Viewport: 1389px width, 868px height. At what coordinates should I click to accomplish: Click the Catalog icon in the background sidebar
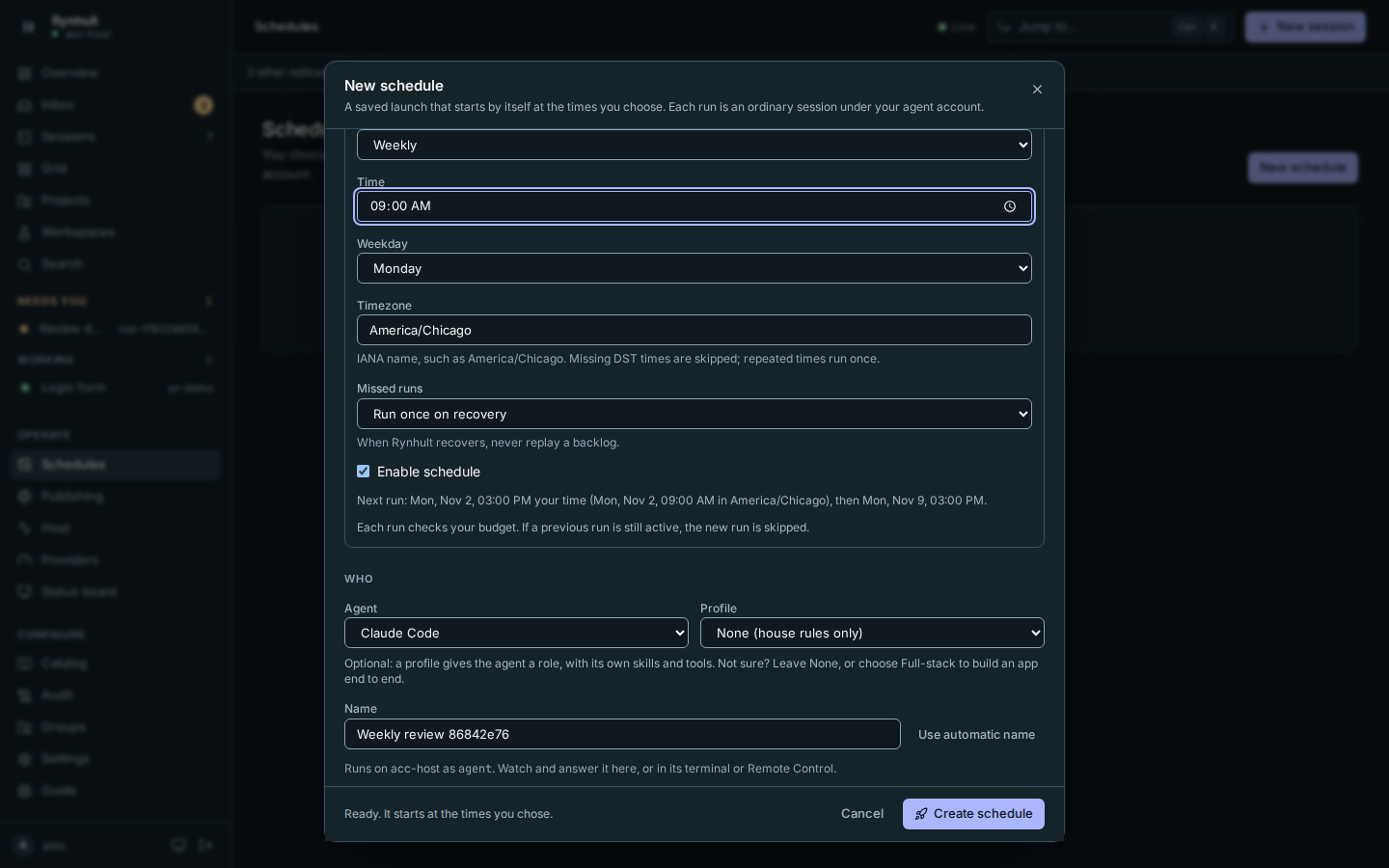tap(25, 664)
